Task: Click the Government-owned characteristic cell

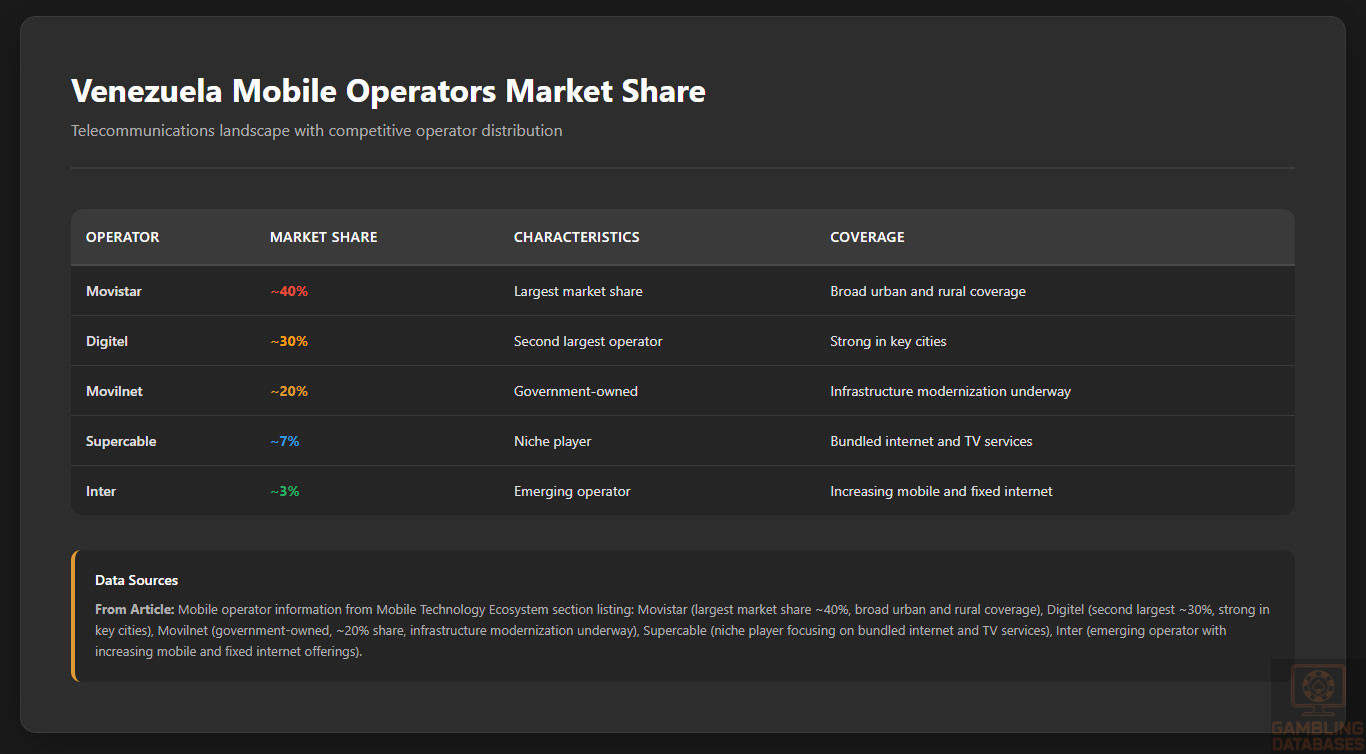Action: click(x=575, y=391)
